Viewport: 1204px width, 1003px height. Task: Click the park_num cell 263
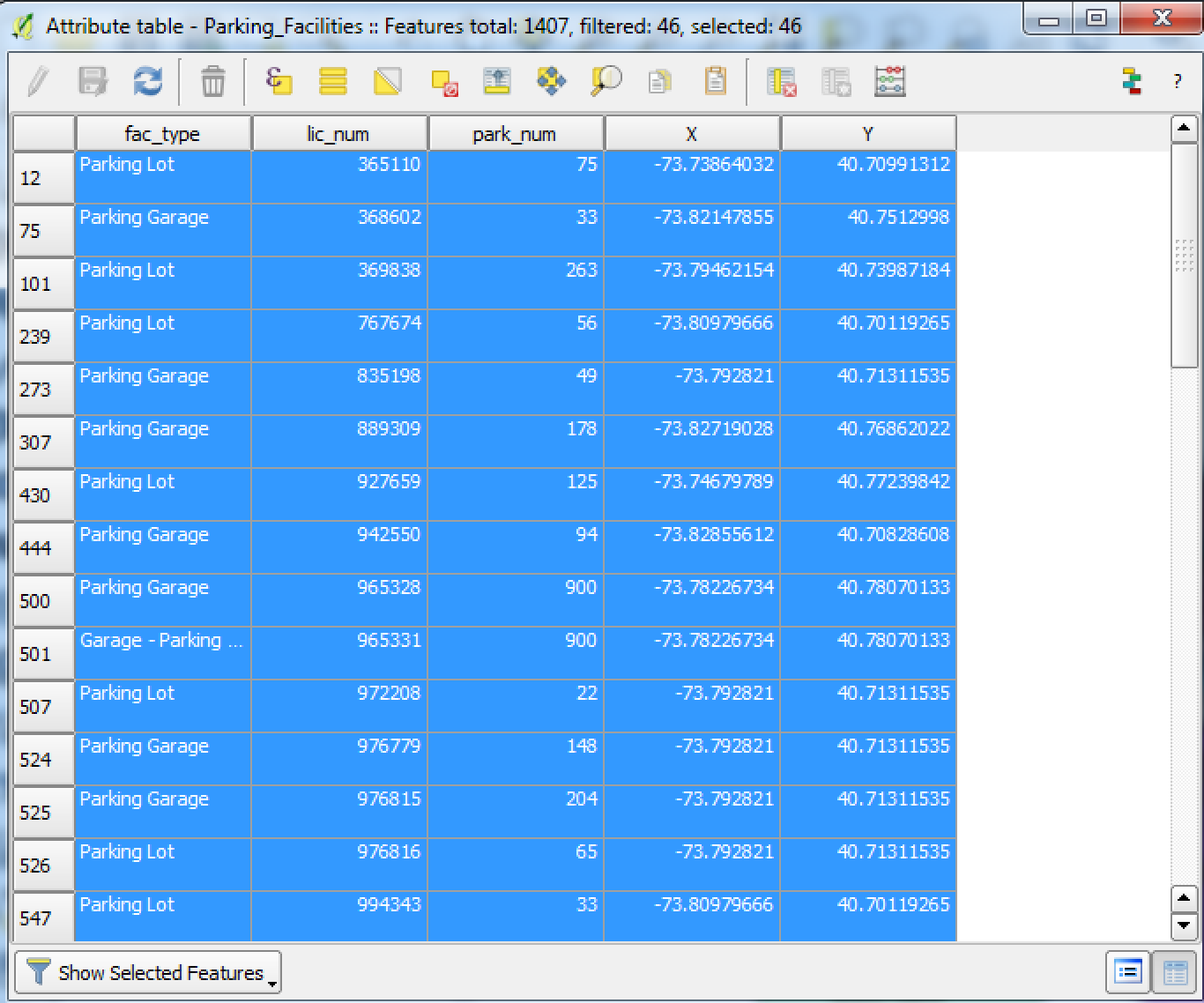tap(516, 283)
